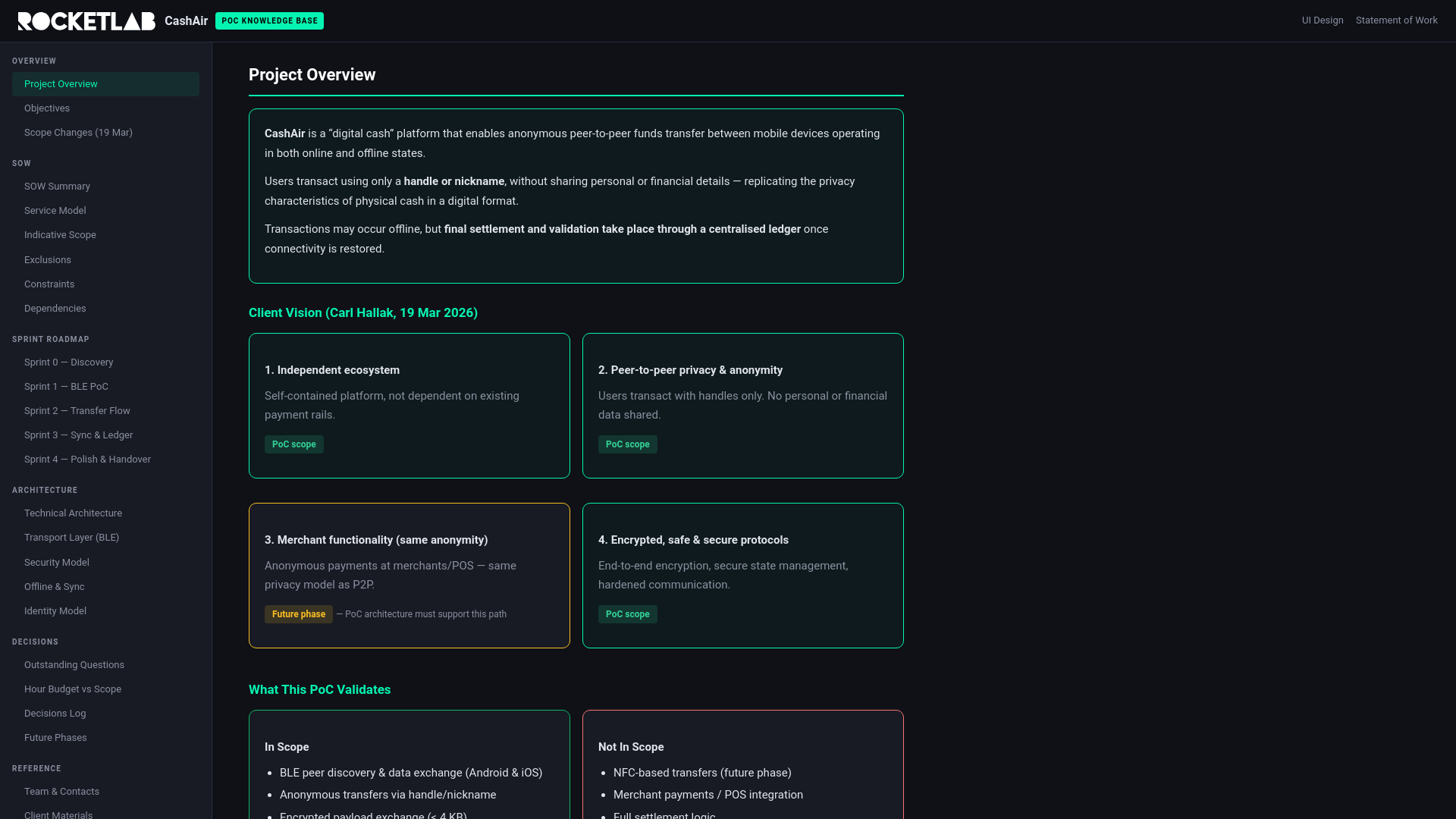The width and height of the screenshot is (1456, 819).
Task: Click the OVERVIEW sidebar section label
Action: (34, 61)
